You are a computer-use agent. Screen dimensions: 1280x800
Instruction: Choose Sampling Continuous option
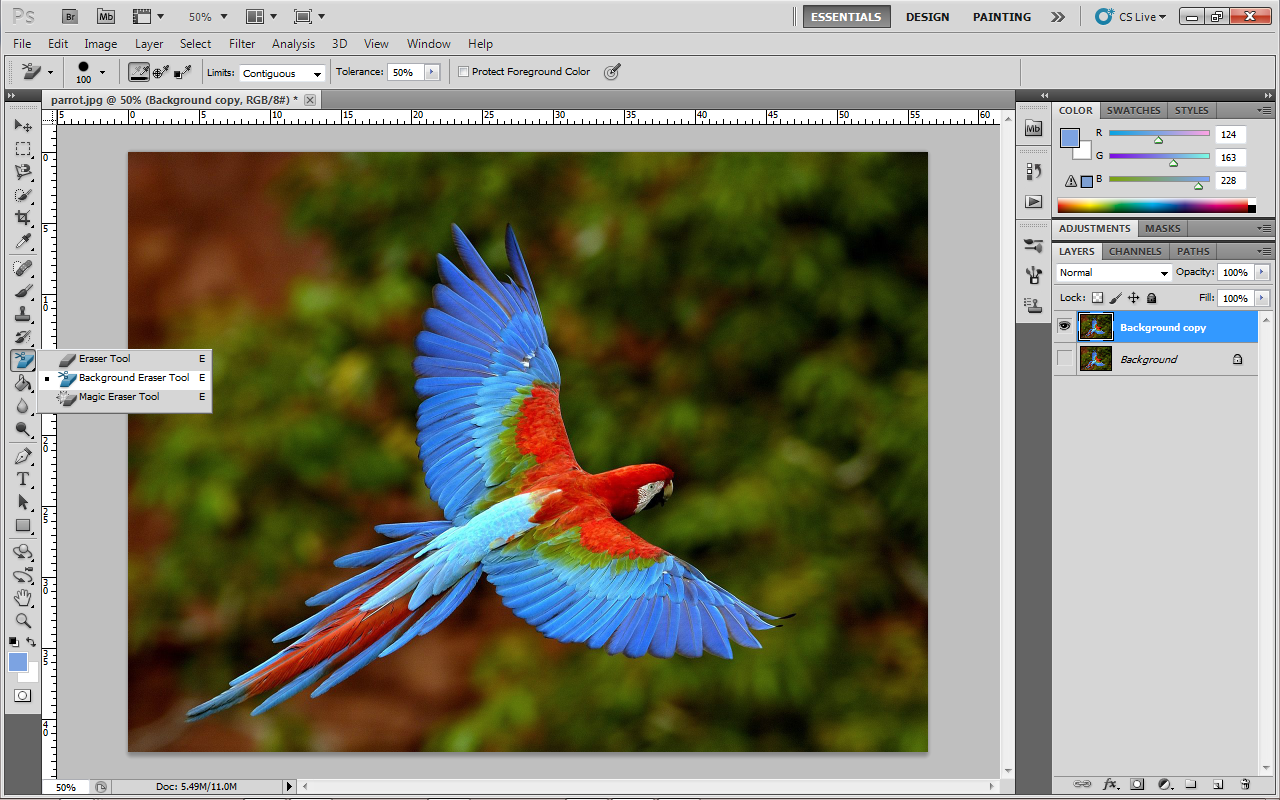click(139, 72)
